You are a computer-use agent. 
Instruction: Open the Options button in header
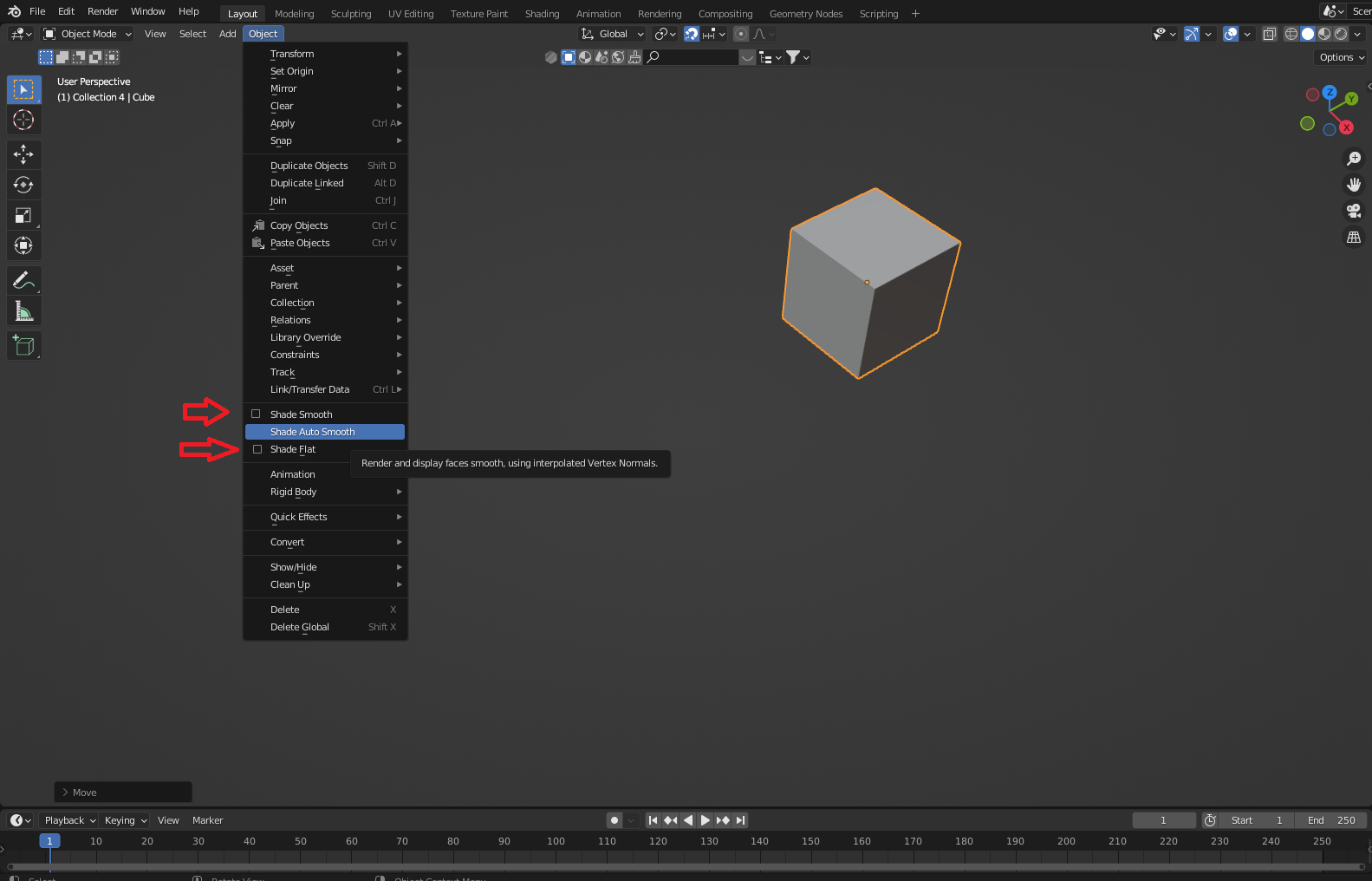tap(1342, 57)
